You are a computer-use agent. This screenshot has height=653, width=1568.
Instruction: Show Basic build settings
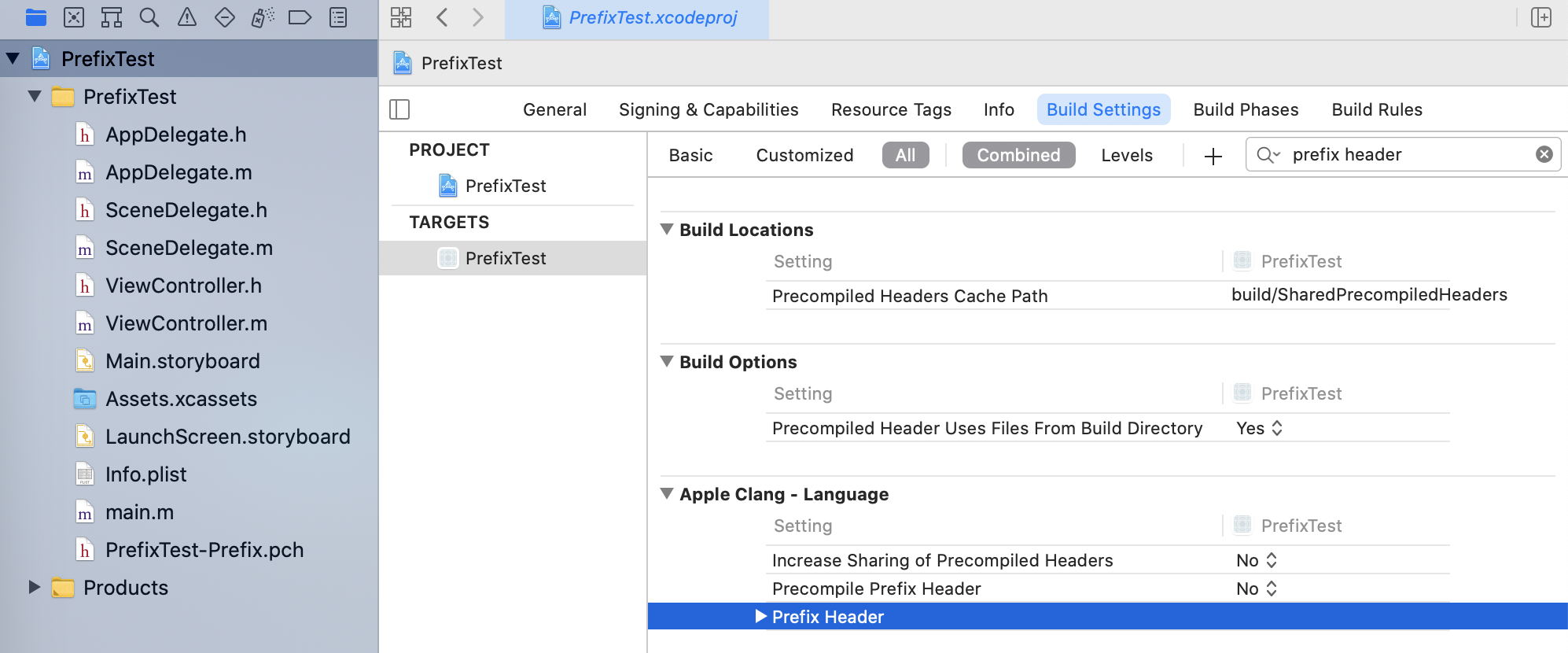click(690, 155)
